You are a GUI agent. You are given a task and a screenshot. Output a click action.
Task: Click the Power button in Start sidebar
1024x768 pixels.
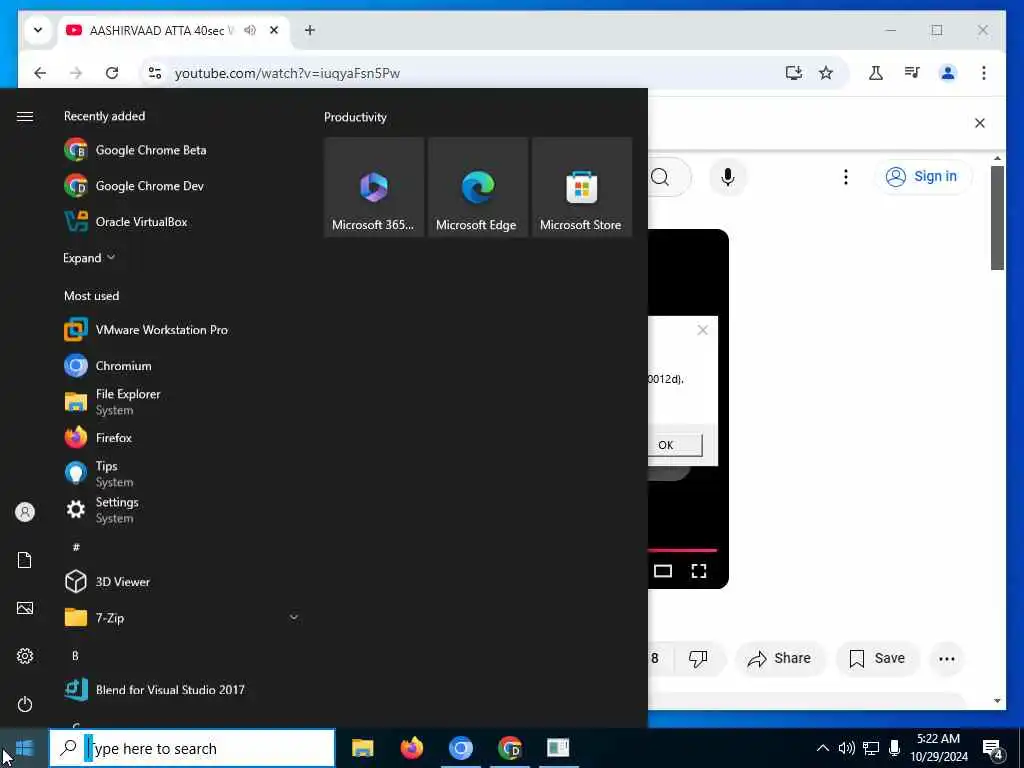point(25,704)
